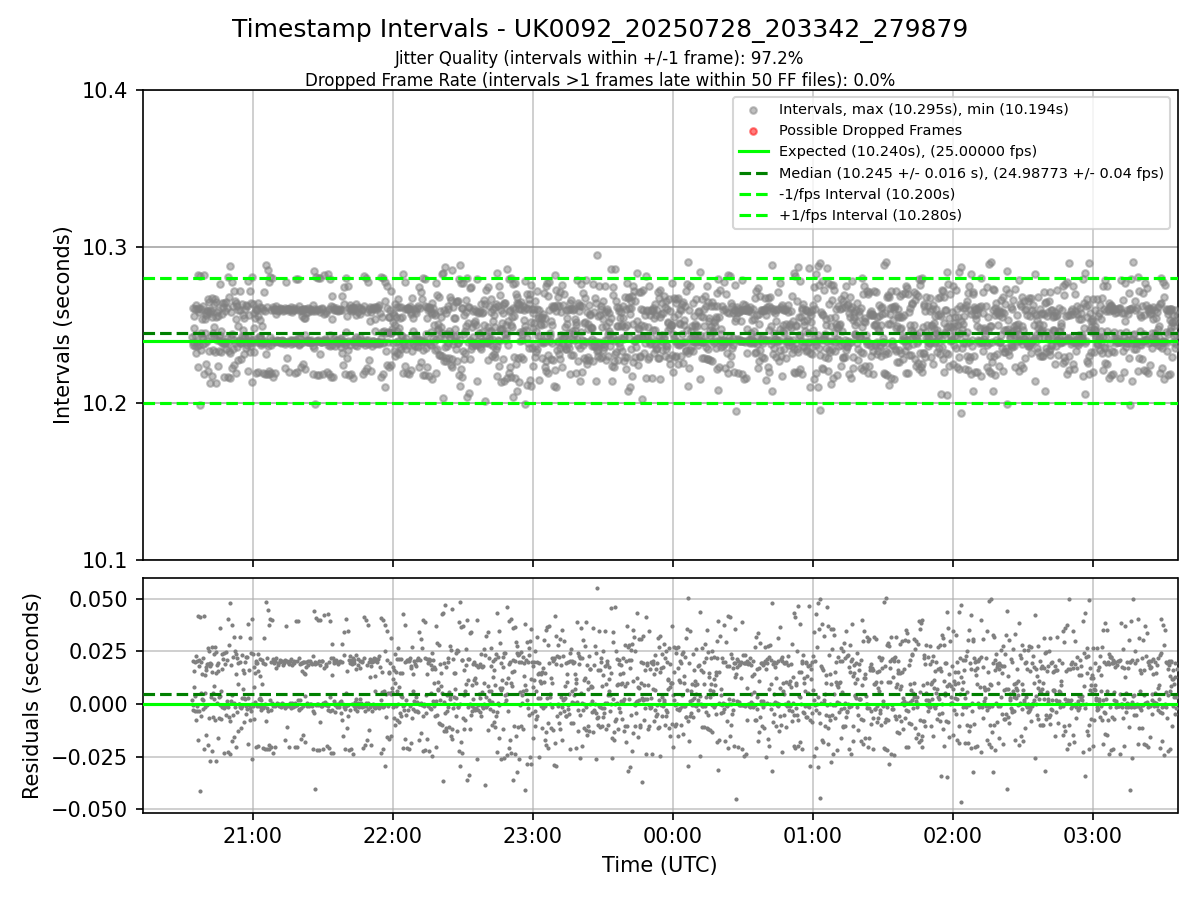Click the gray dot marker beside 'Intervals' in legend
1200x900 pixels.
click(754, 110)
